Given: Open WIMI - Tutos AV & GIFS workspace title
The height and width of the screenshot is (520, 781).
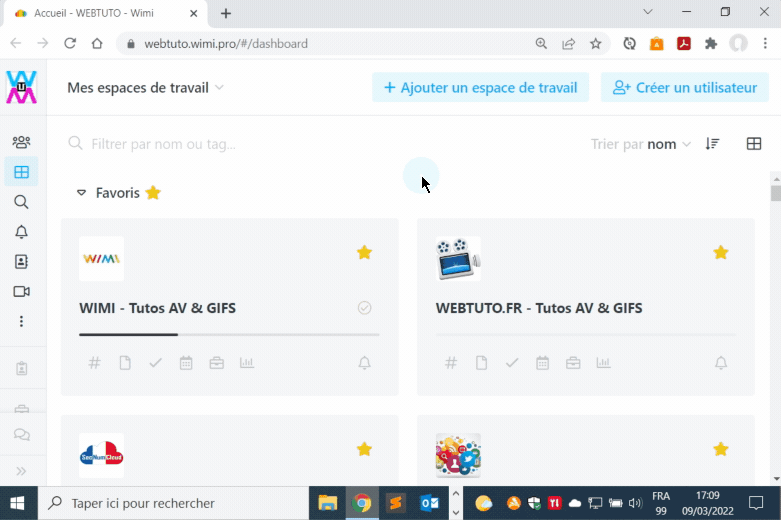Looking at the screenshot, I should [x=157, y=308].
